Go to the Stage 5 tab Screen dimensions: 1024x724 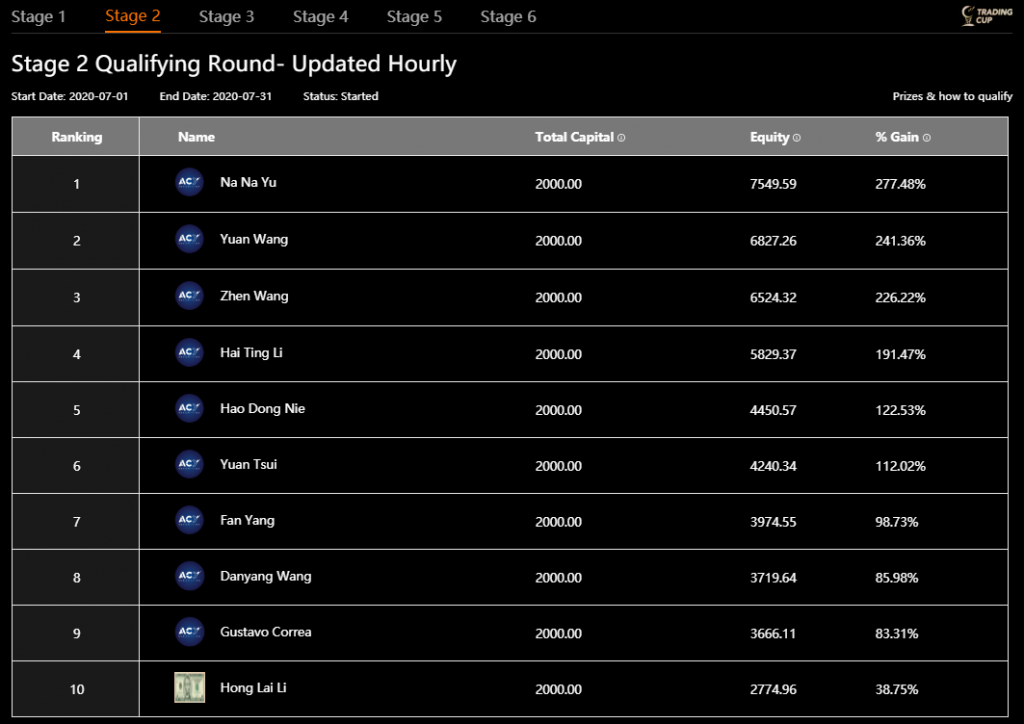(x=414, y=17)
